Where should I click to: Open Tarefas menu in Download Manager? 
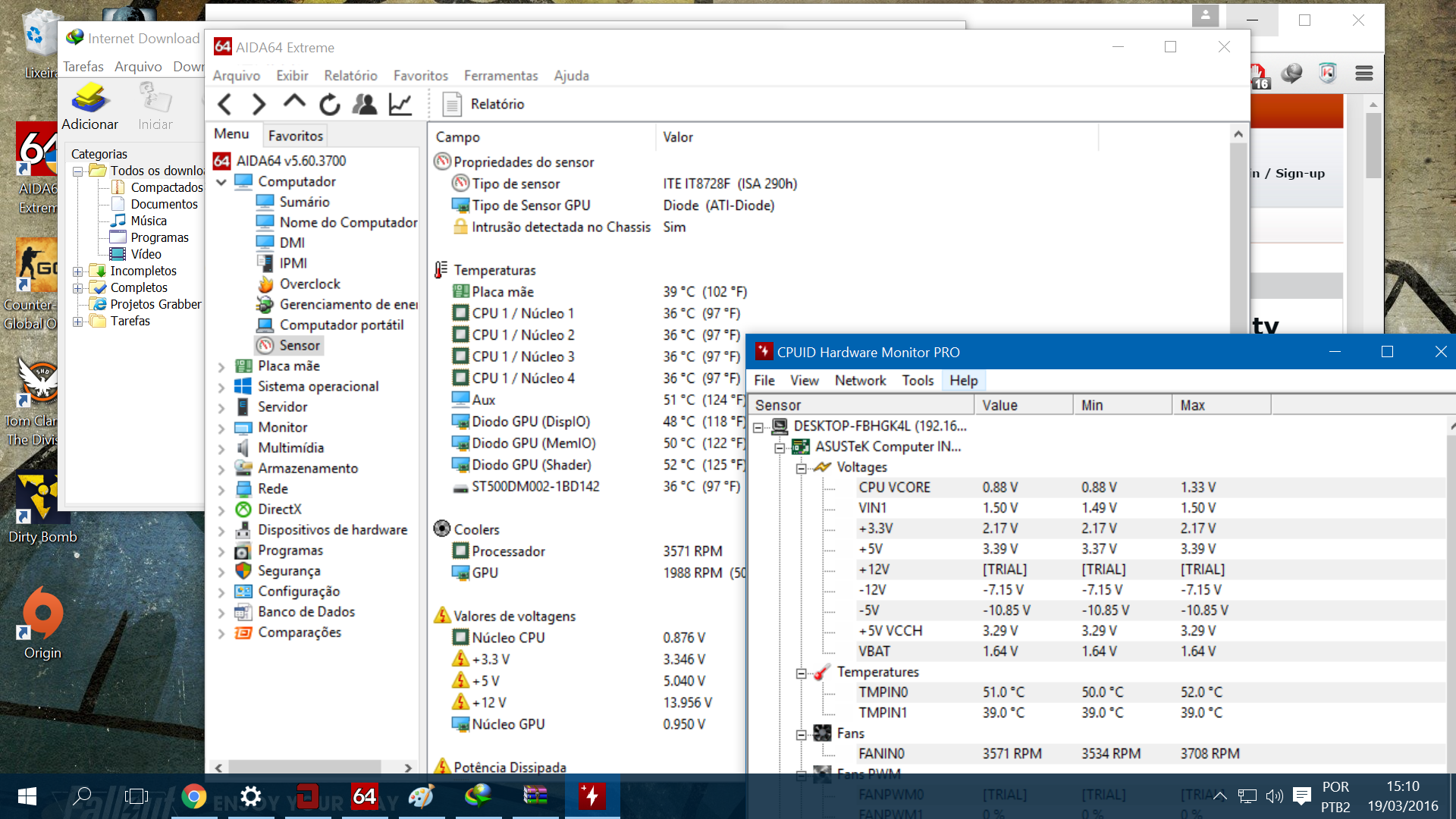pos(83,67)
